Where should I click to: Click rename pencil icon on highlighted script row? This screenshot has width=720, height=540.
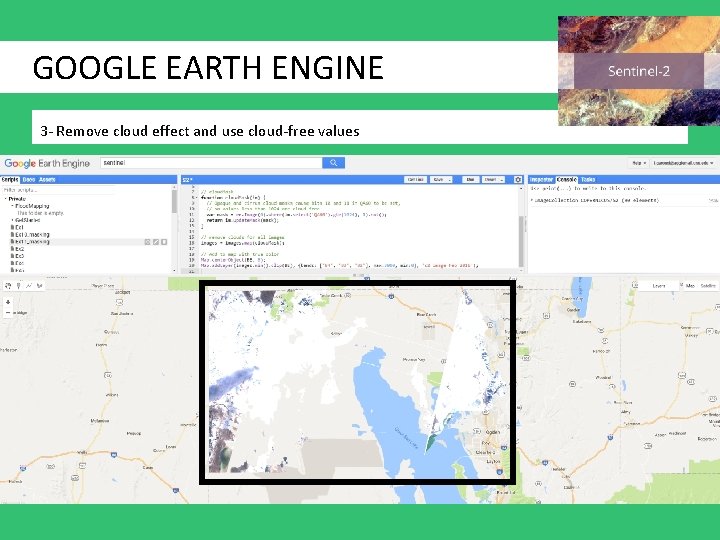[156, 242]
